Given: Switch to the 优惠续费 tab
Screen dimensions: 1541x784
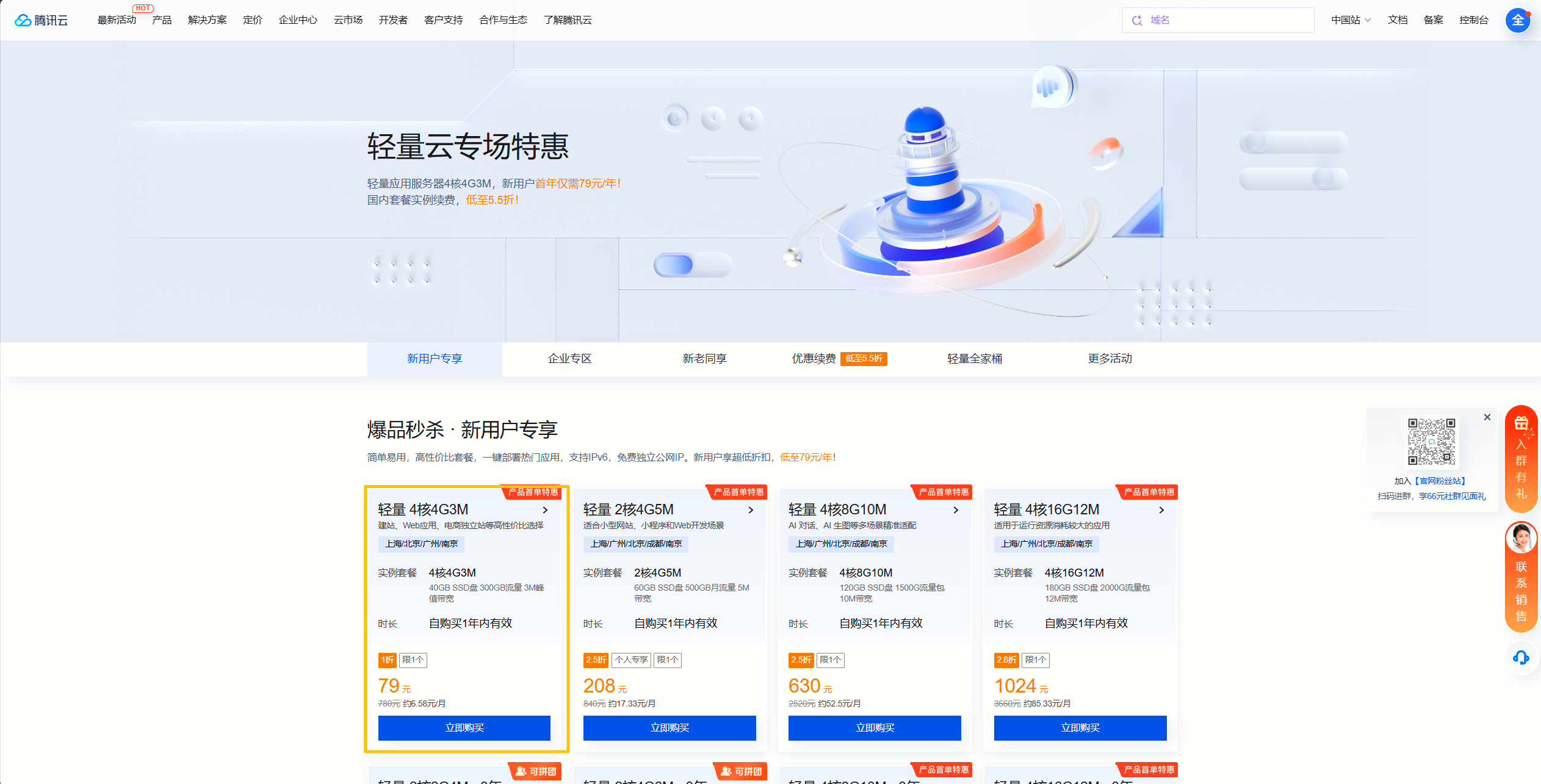Looking at the screenshot, I should (x=814, y=359).
